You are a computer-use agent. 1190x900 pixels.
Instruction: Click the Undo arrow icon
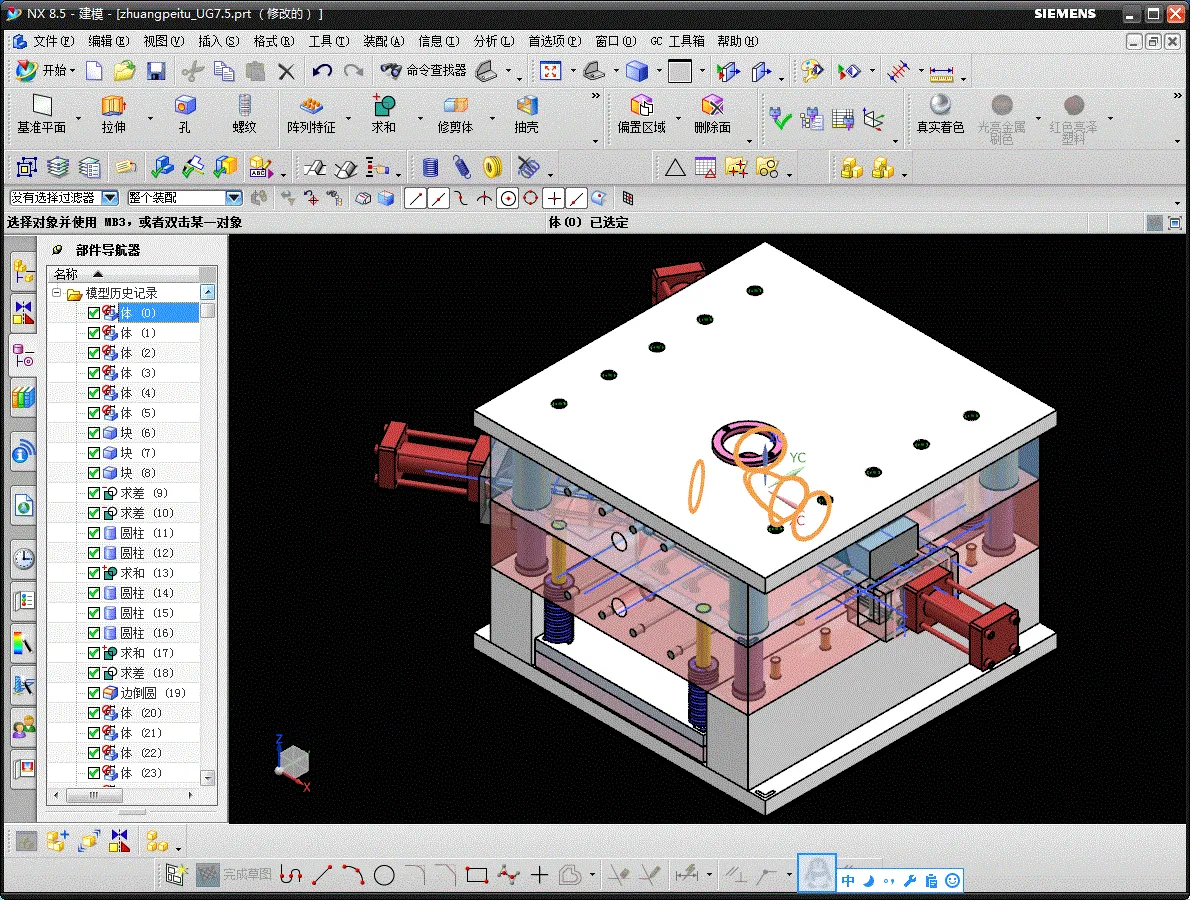[322, 71]
